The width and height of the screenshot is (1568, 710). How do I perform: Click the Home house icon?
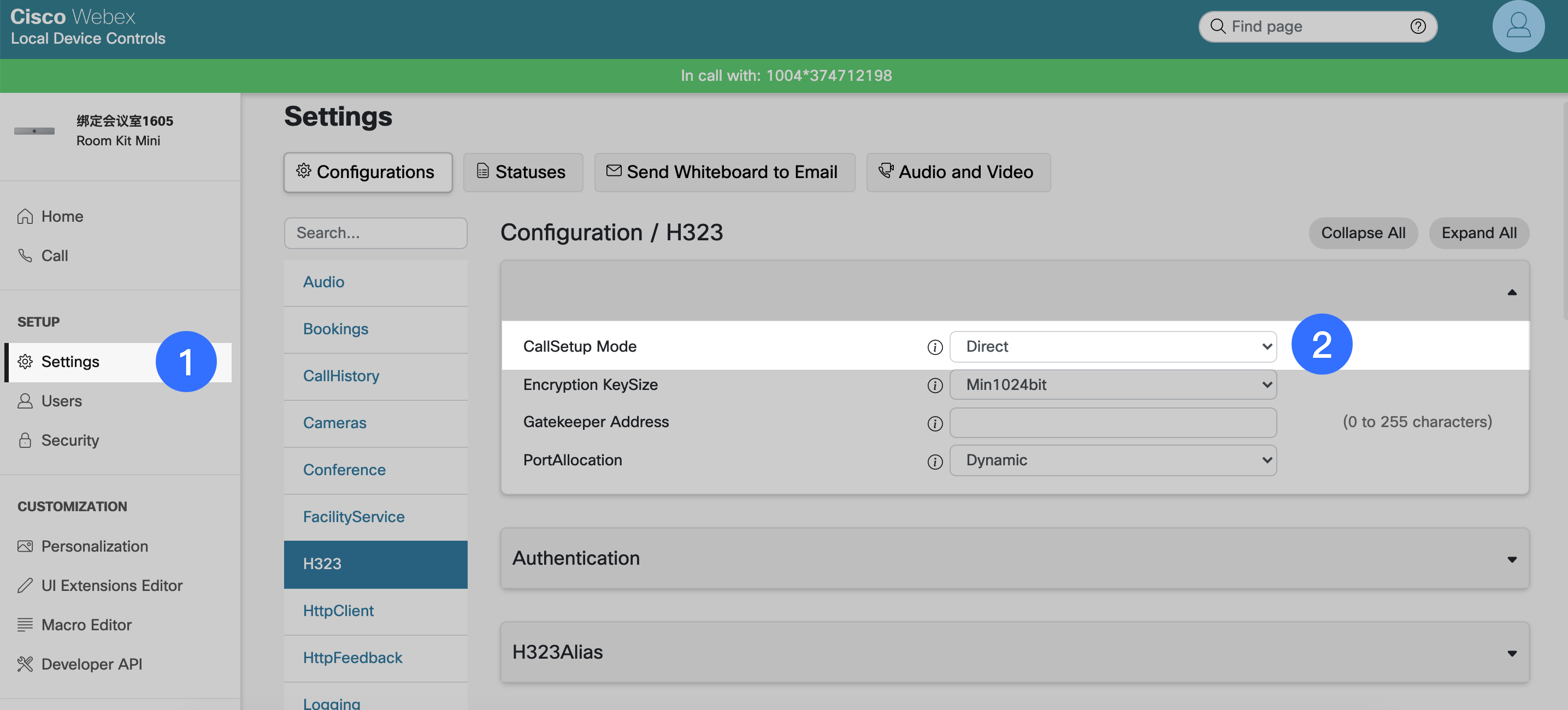point(25,216)
